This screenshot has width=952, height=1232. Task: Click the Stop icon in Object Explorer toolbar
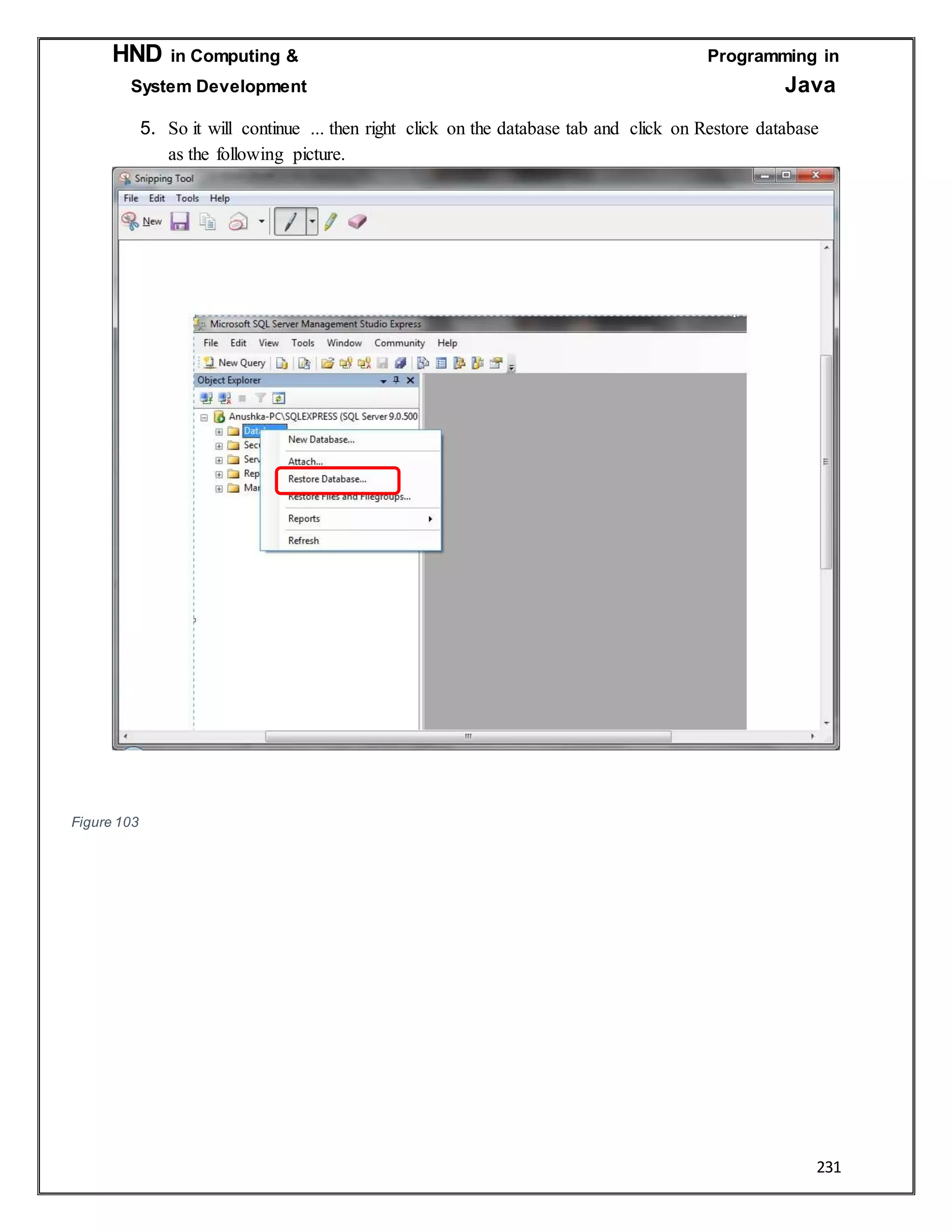point(243,398)
